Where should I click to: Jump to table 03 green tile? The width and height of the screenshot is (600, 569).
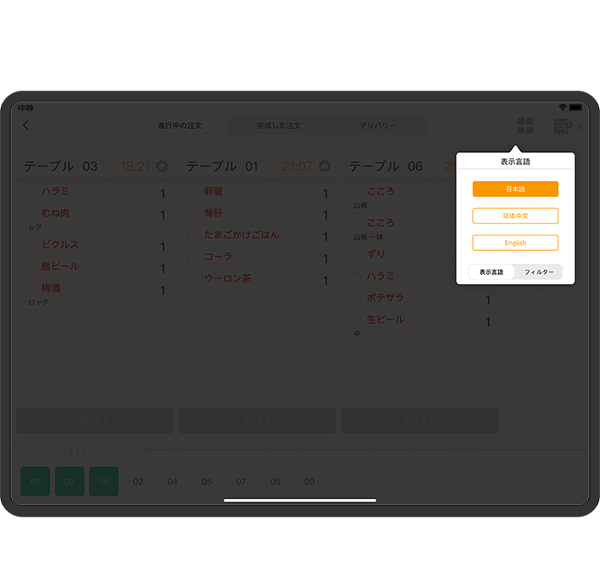(70, 481)
